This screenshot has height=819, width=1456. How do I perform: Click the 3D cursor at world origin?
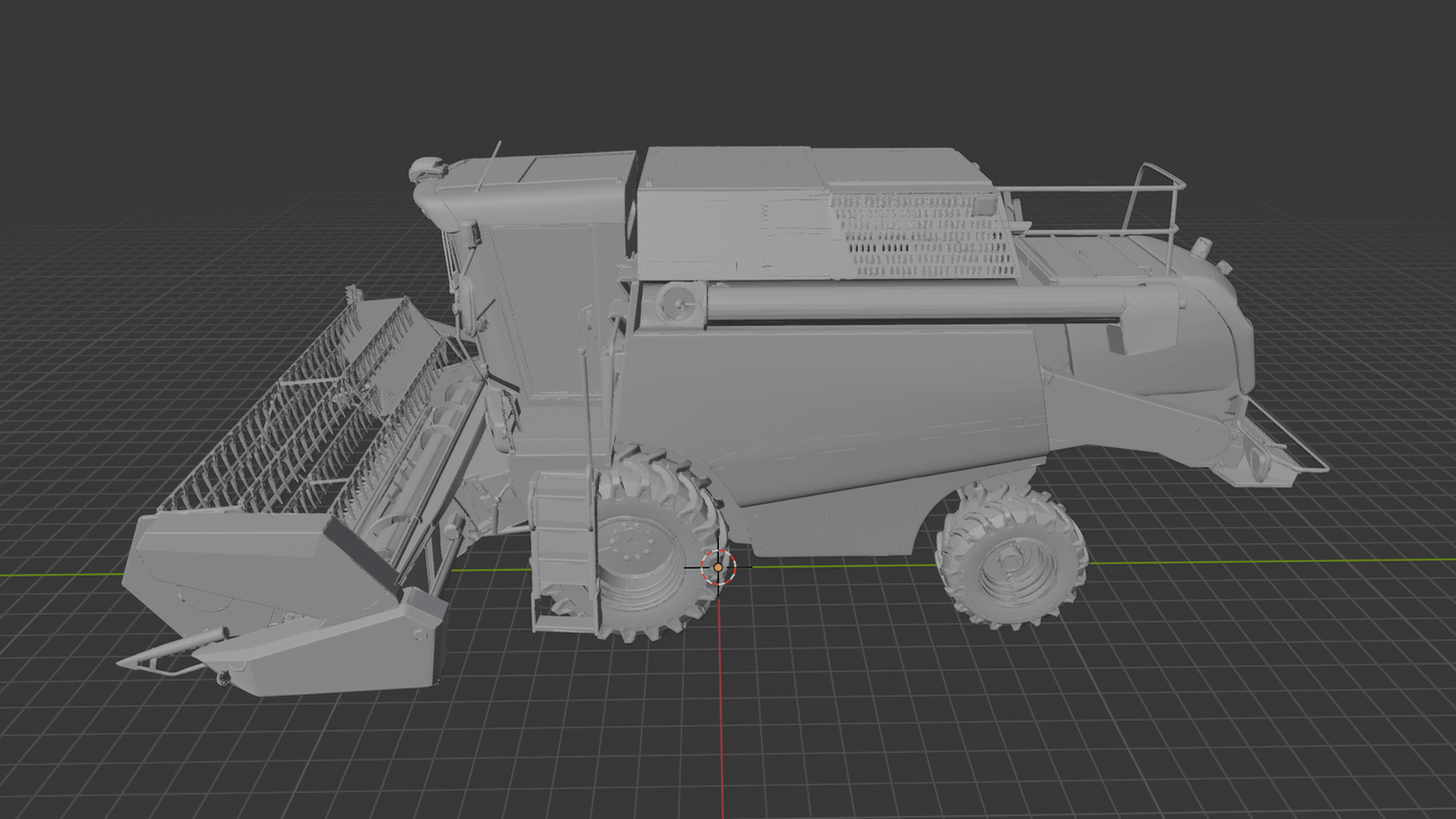click(x=718, y=567)
